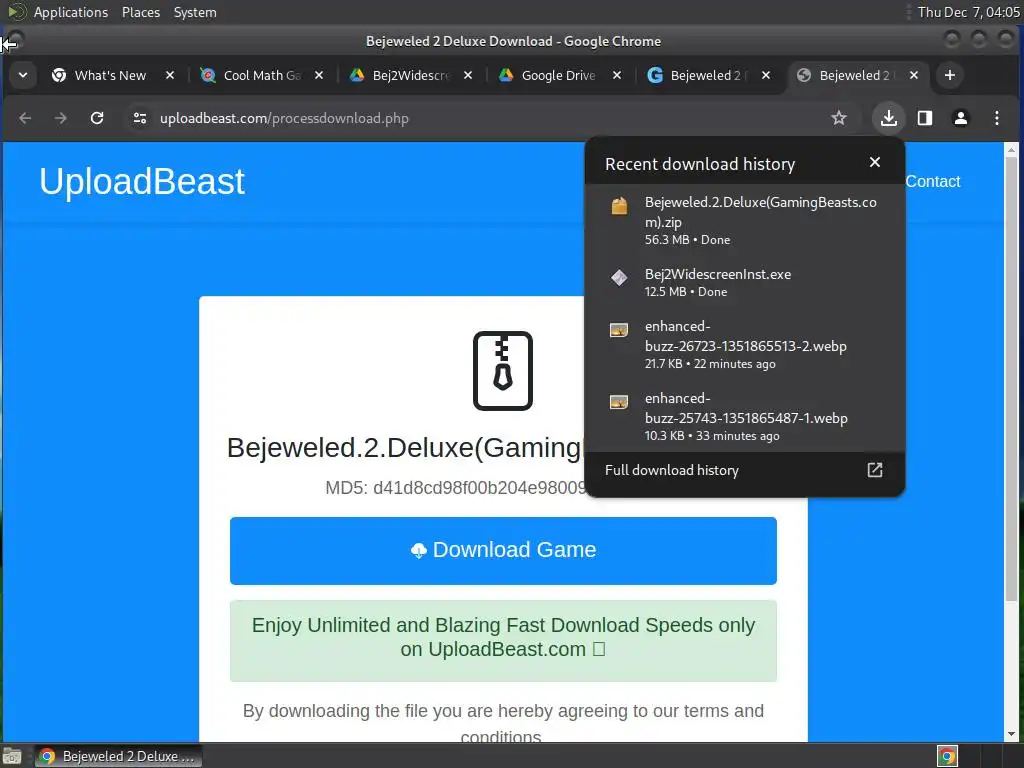Click the show desktop icon in taskbar
Image resolution: width=1024 pixels, height=768 pixels.
pyautogui.click(x=12, y=756)
